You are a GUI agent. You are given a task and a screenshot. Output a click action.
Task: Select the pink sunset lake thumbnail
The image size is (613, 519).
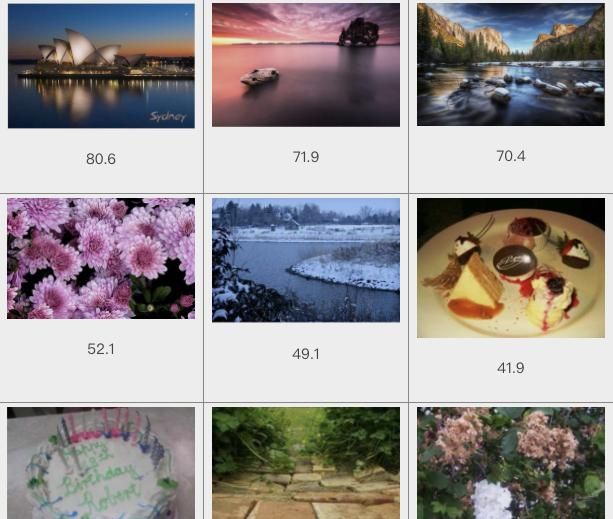(x=306, y=65)
